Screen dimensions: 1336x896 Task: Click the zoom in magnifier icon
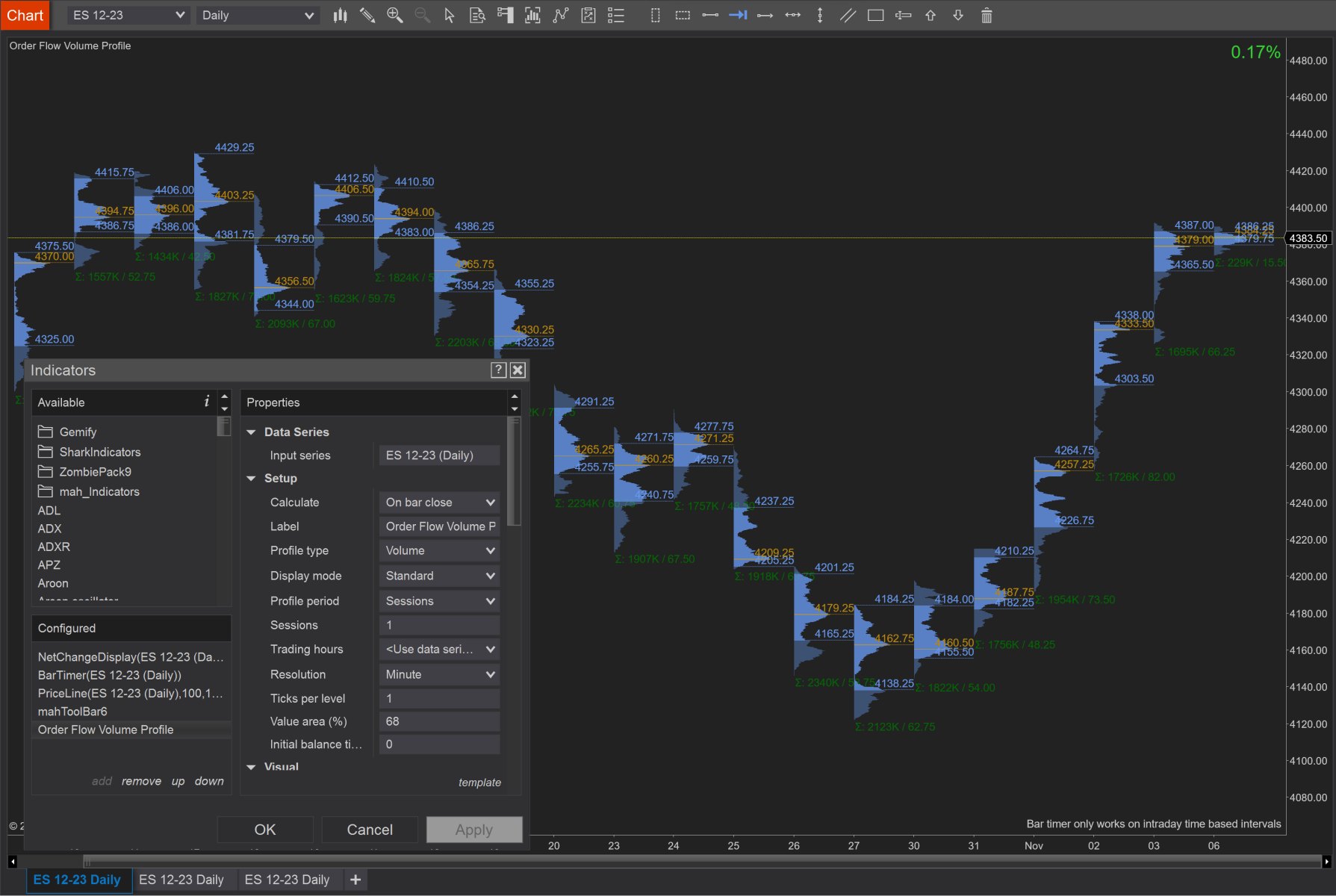pyautogui.click(x=395, y=15)
